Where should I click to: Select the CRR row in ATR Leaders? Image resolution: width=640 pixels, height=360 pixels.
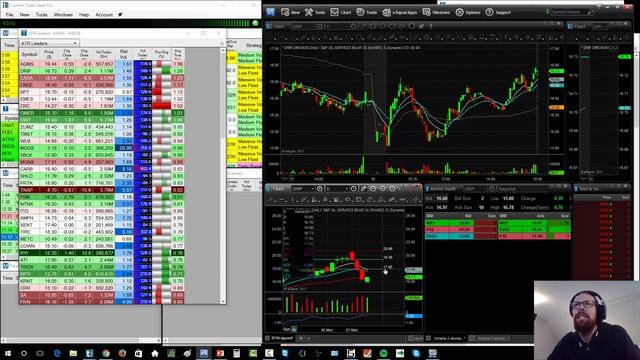(x=102, y=288)
